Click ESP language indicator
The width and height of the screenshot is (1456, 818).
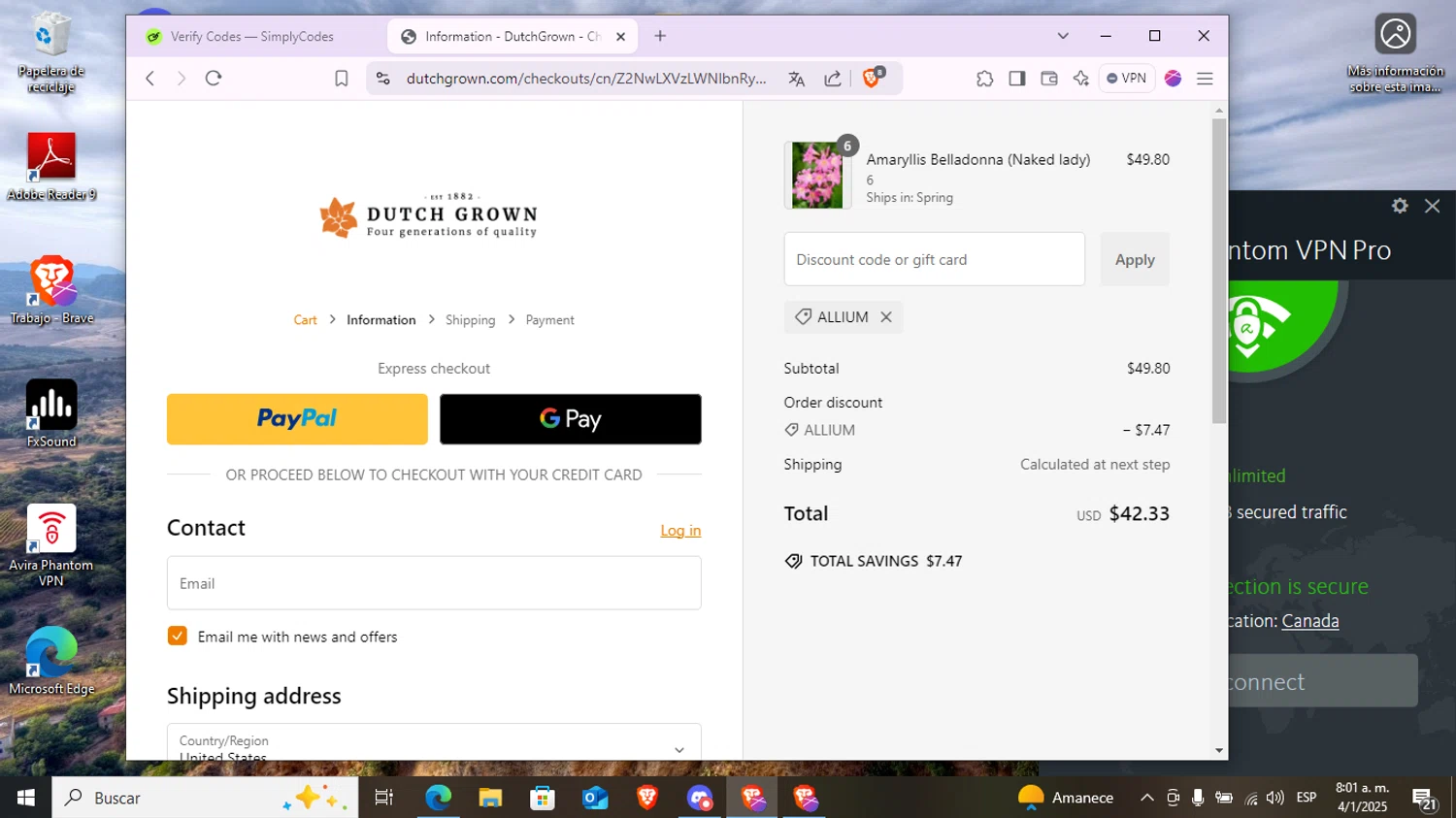(1307, 798)
